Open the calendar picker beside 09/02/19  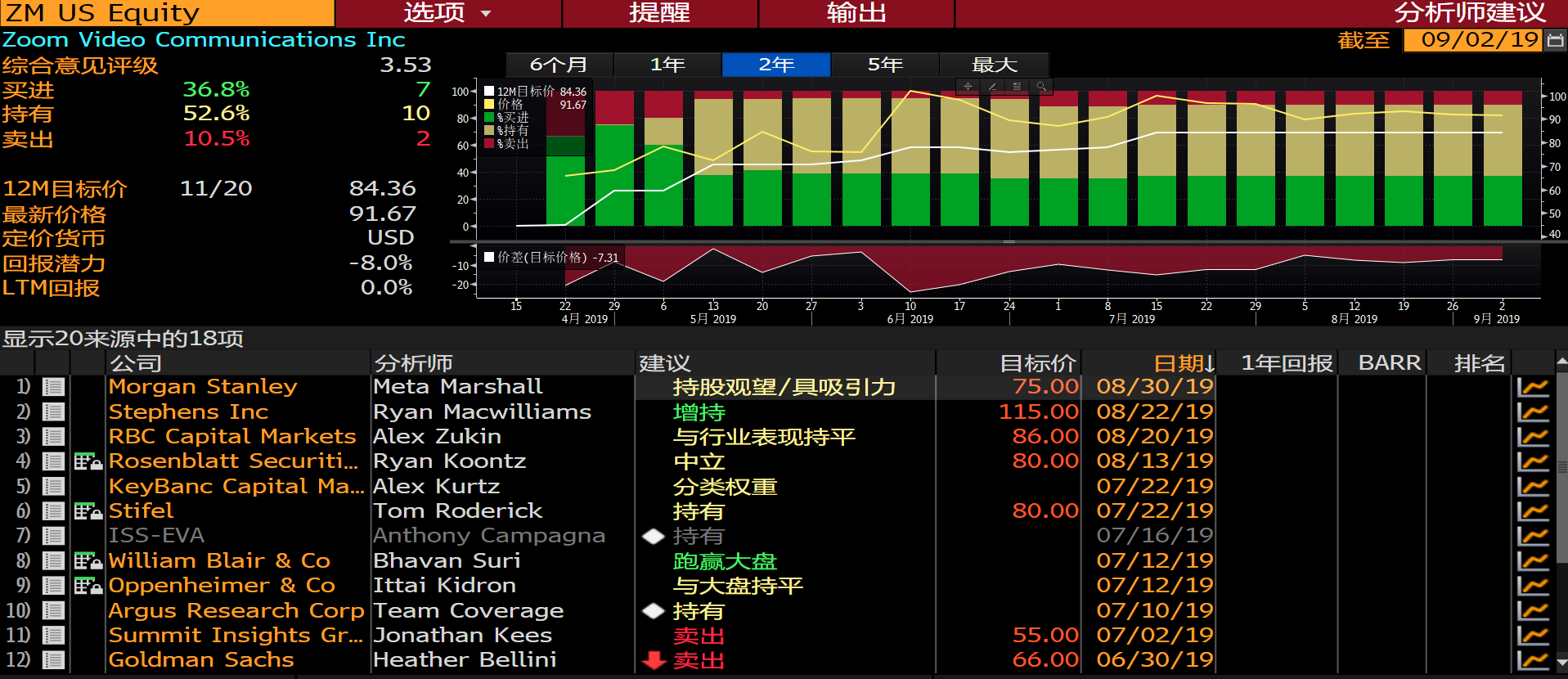pos(1556,39)
